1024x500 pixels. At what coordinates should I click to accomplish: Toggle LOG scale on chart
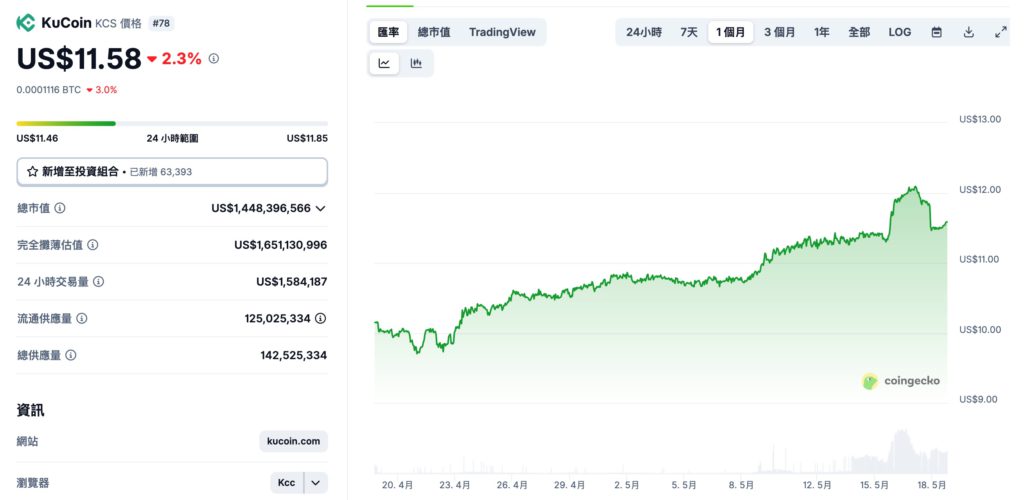(900, 32)
